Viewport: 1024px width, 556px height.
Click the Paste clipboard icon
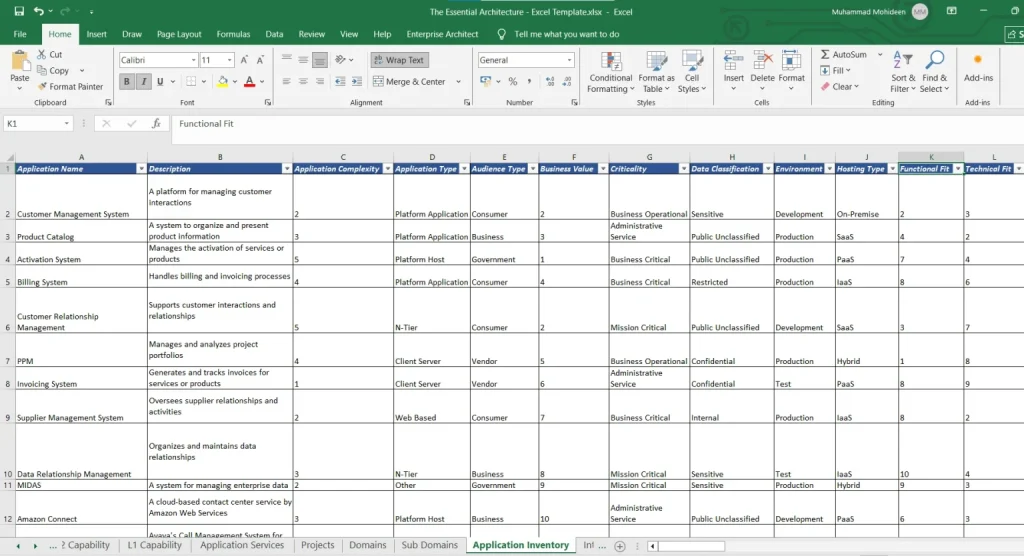coord(20,63)
